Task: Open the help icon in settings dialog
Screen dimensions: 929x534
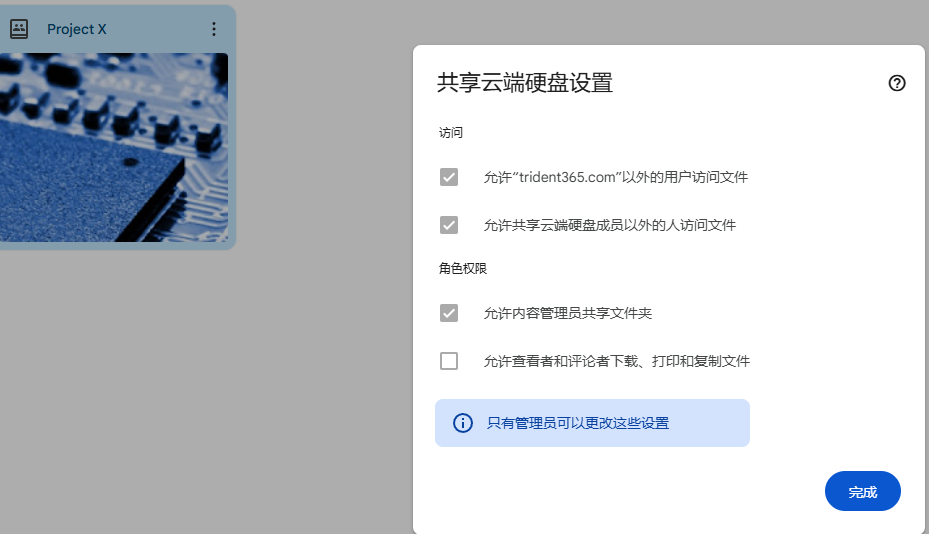Action: pos(896,83)
